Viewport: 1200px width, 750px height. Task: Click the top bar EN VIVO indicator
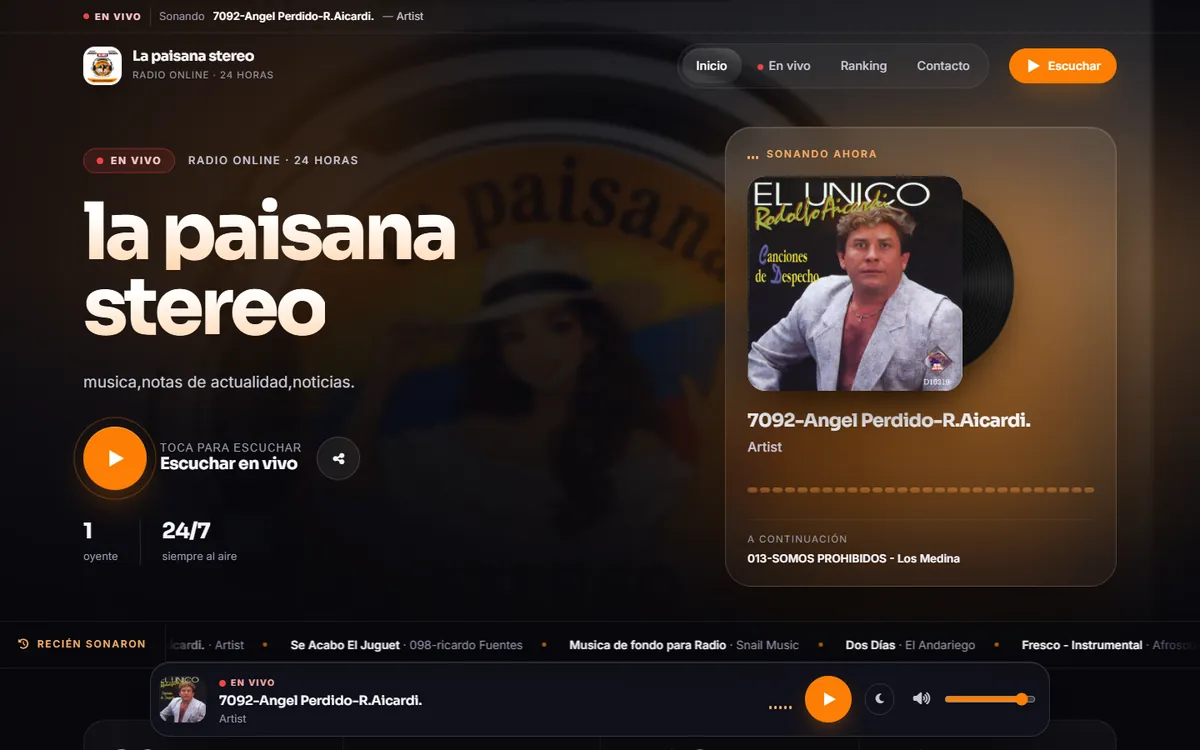(112, 16)
